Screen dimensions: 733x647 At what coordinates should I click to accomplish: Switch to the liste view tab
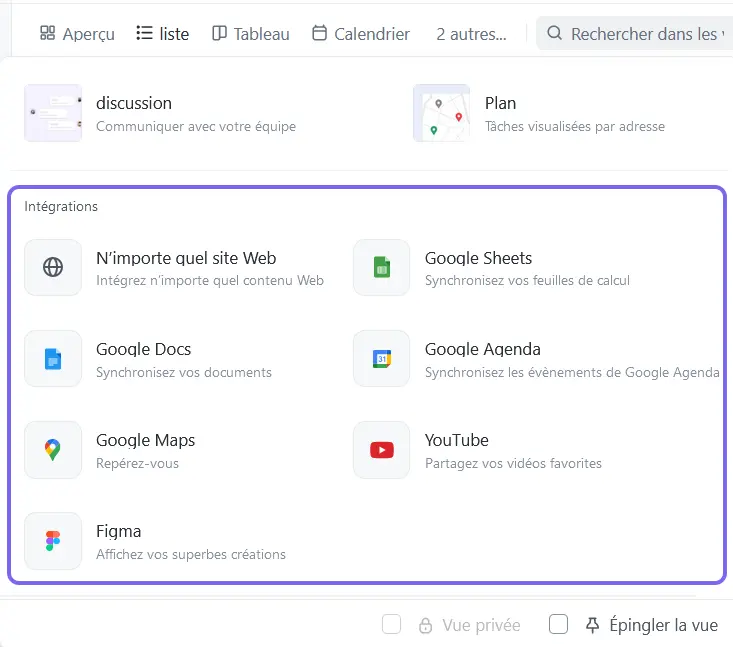(x=163, y=34)
